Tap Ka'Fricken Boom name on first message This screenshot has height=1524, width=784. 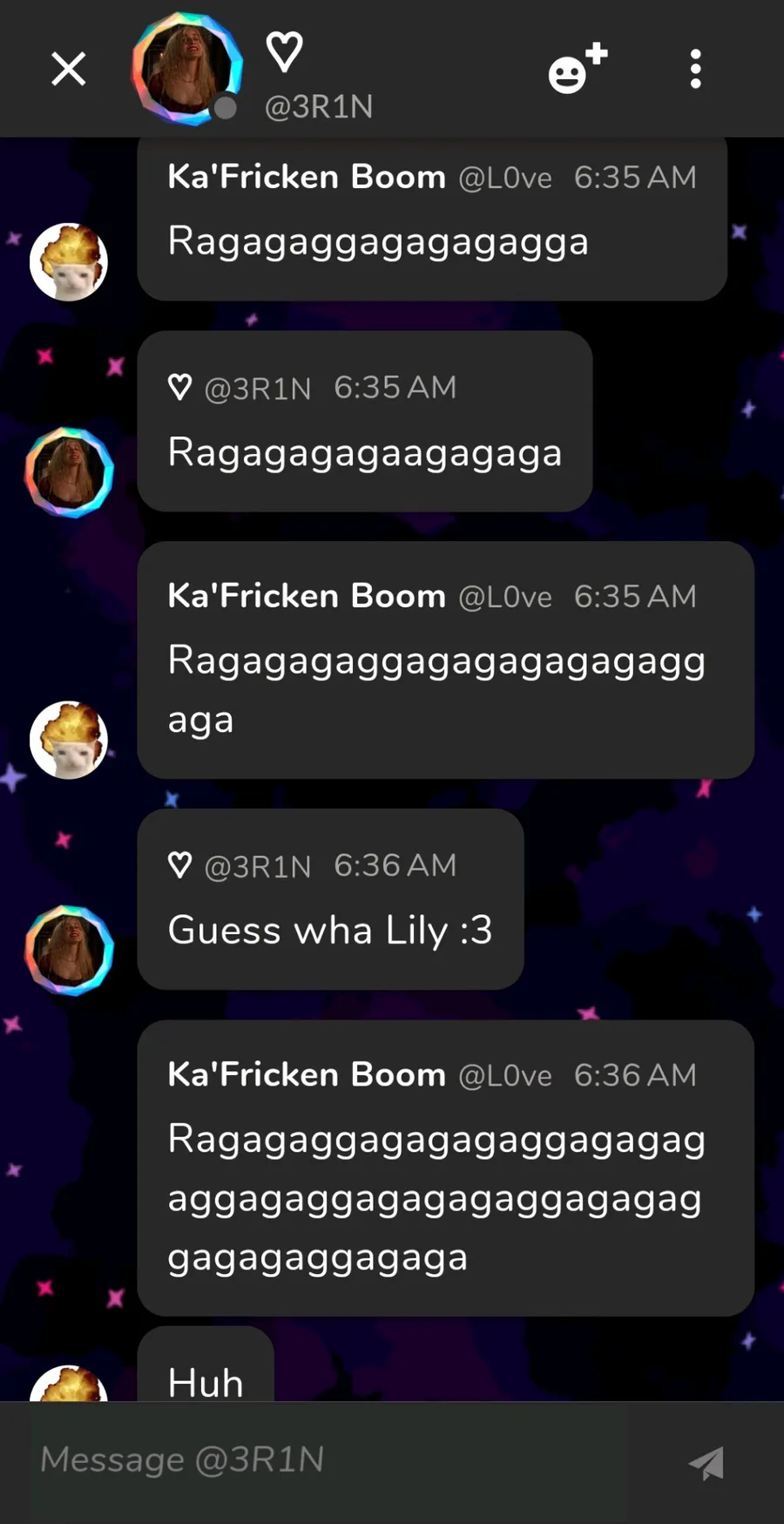(x=307, y=177)
